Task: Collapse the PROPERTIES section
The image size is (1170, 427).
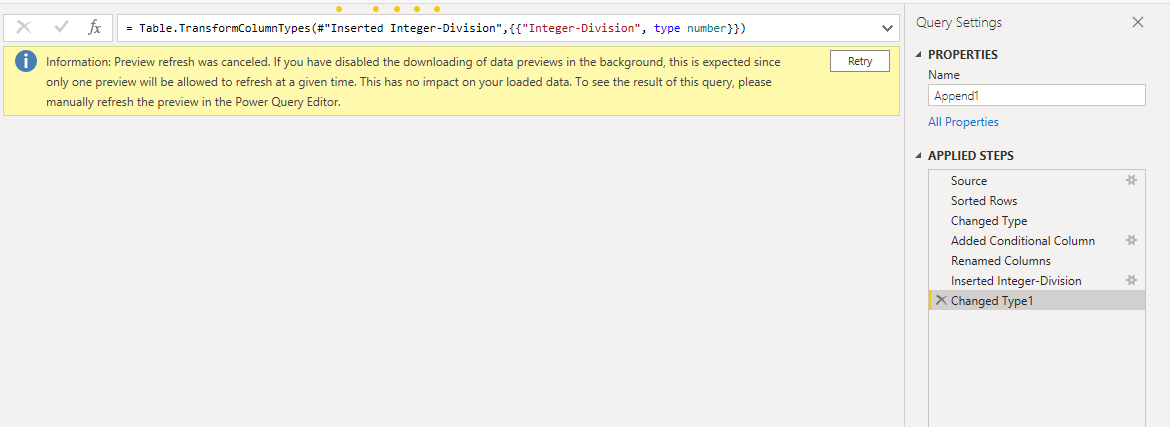Action: (x=919, y=54)
